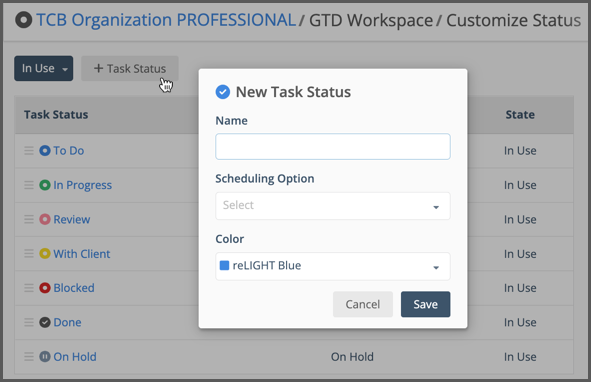
Task: Click the blue check icon beside New Task Status
Action: tap(223, 92)
